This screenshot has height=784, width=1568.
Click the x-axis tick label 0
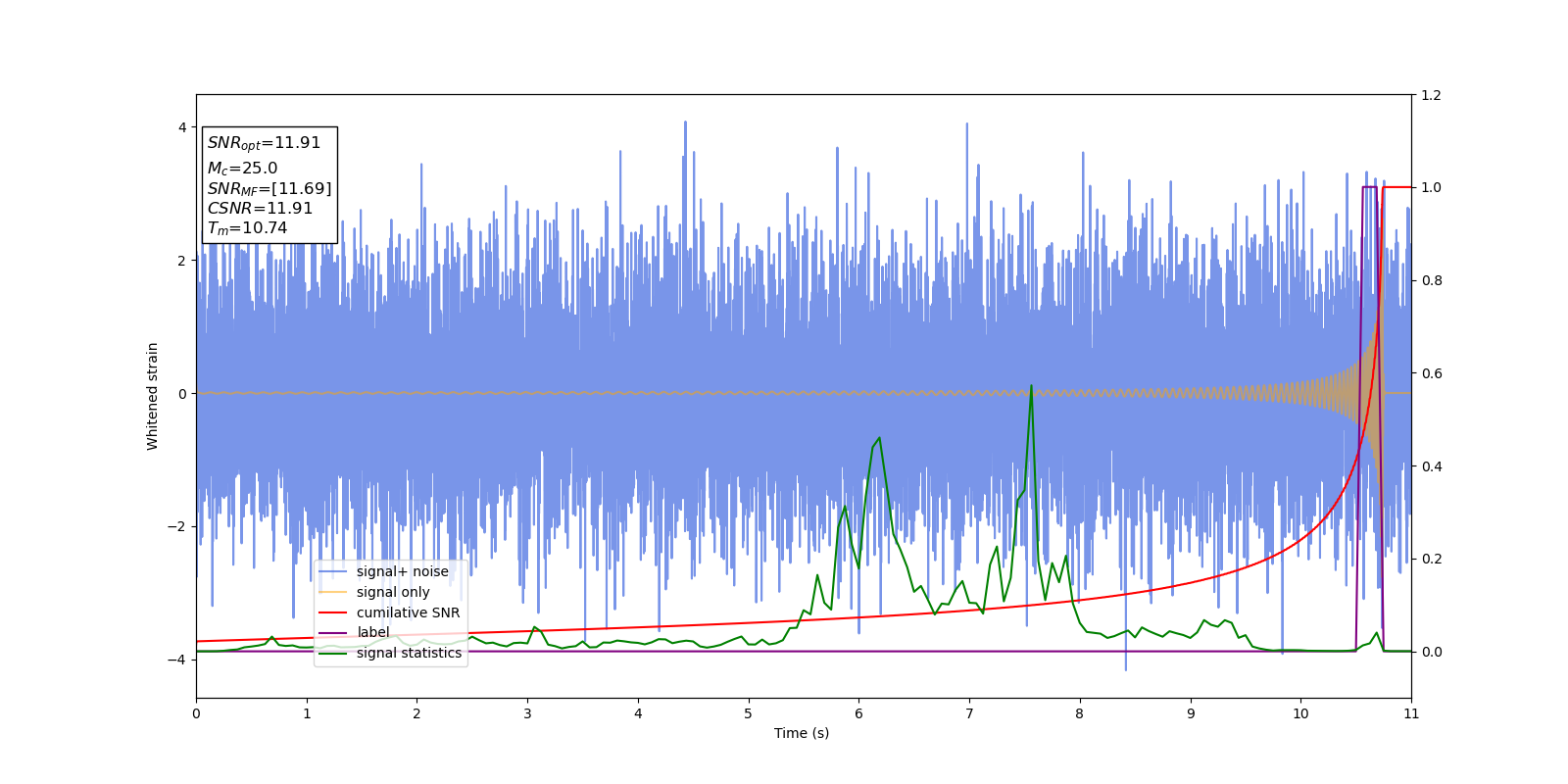point(196,713)
